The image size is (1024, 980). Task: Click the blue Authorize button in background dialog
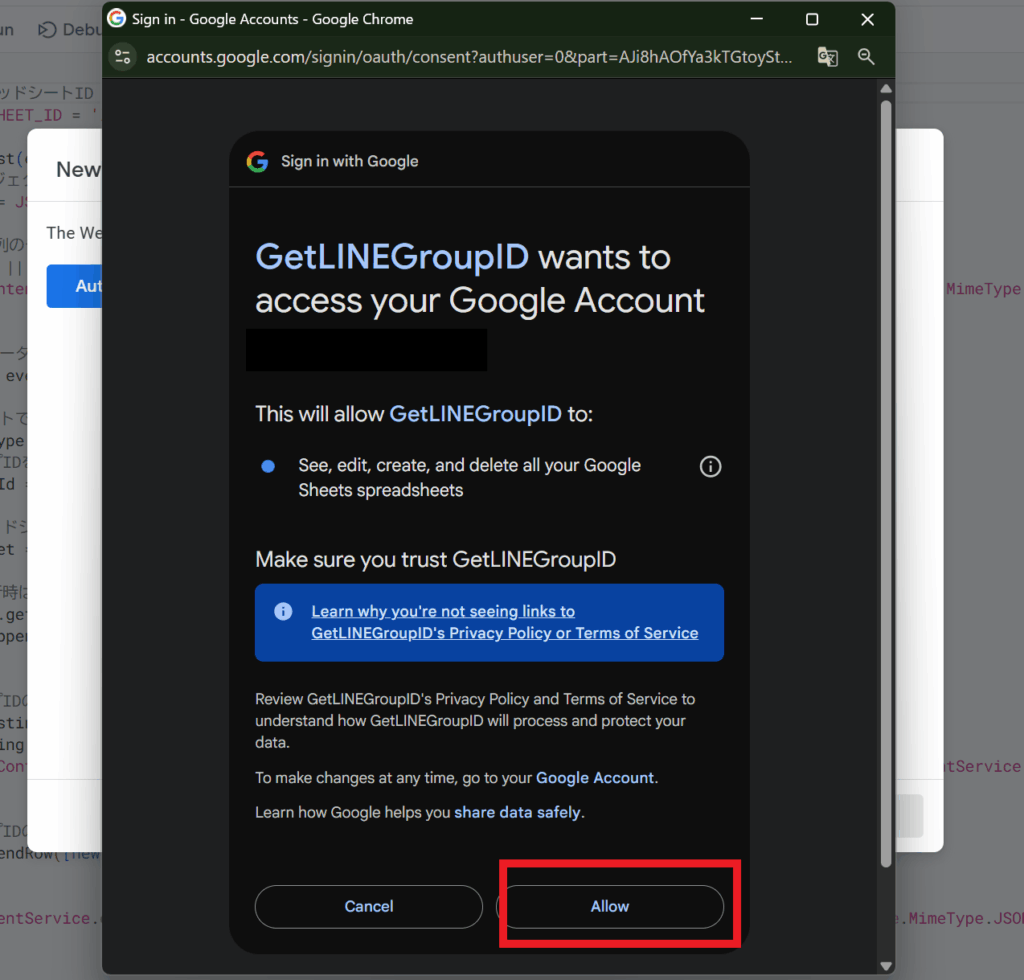pos(74,286)
